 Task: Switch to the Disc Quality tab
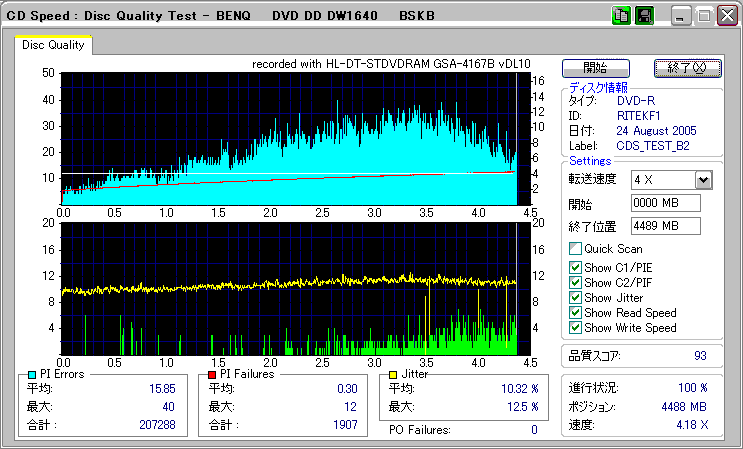(x=53, y=44)
